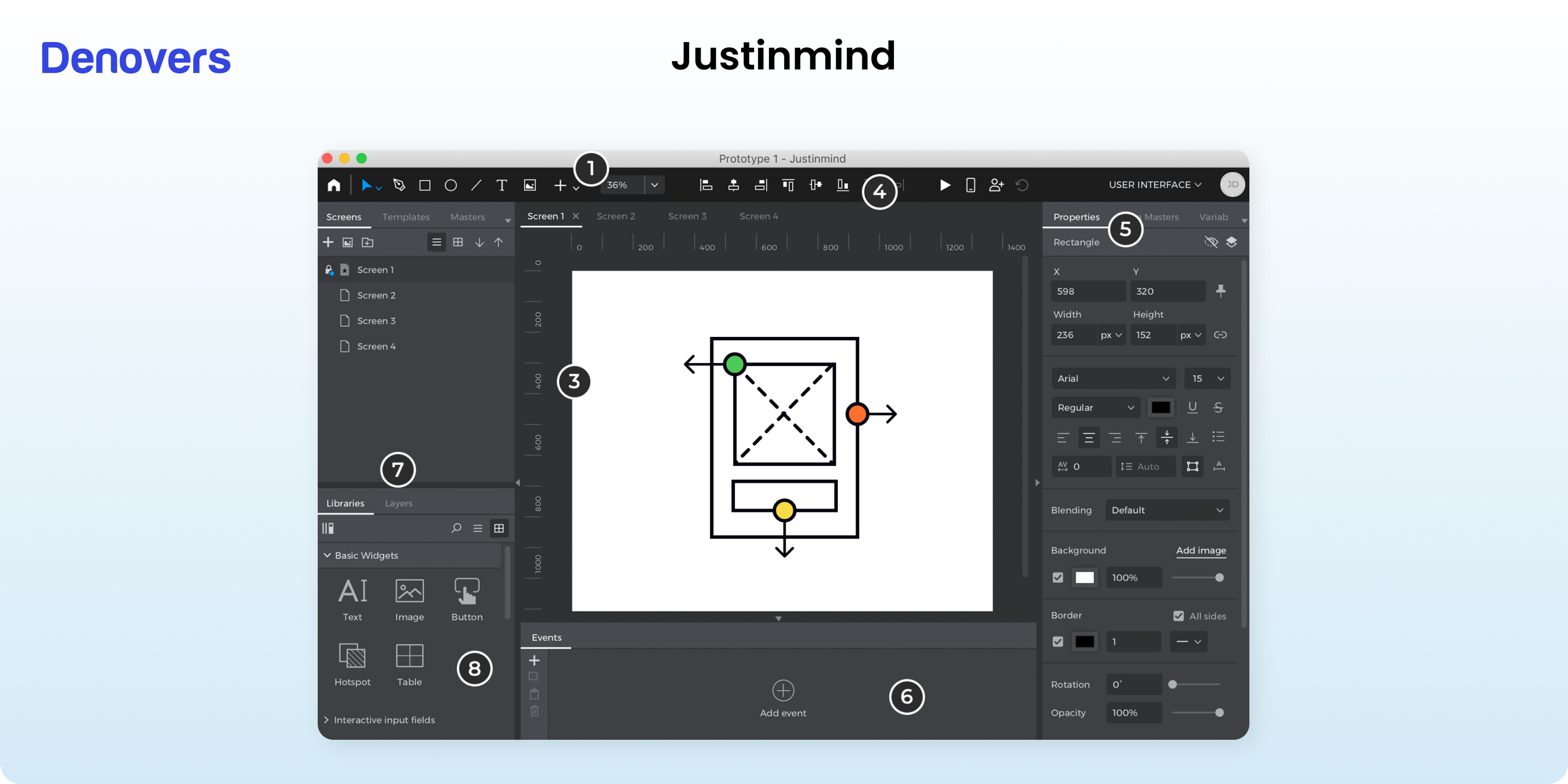Open the USER INTERFACE workspace dropdown
1568x784 pixels.
1155,185
